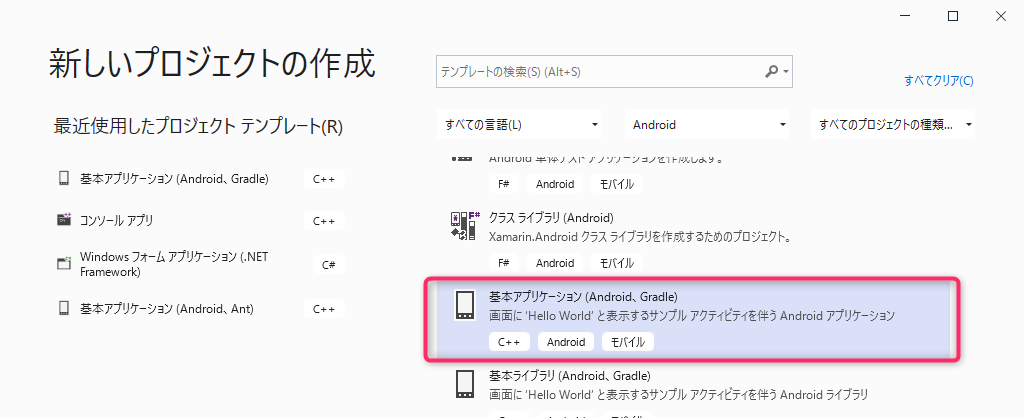Click phone icon of recent 基本アプリケーション (Android、Ant)
The width and height of the screenshot is (1024, 418).
(63, 308)
